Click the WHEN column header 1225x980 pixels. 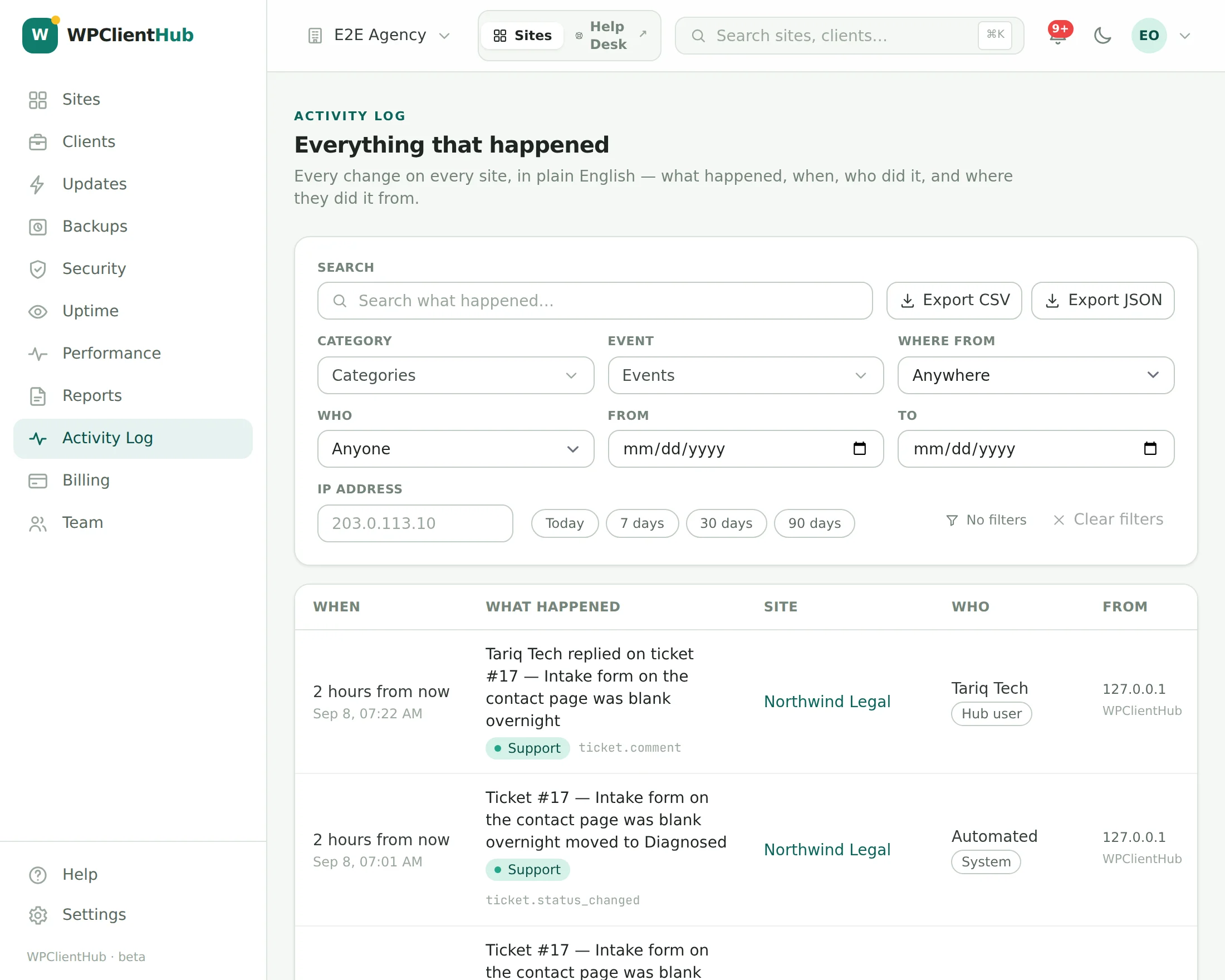coord(336,607)
